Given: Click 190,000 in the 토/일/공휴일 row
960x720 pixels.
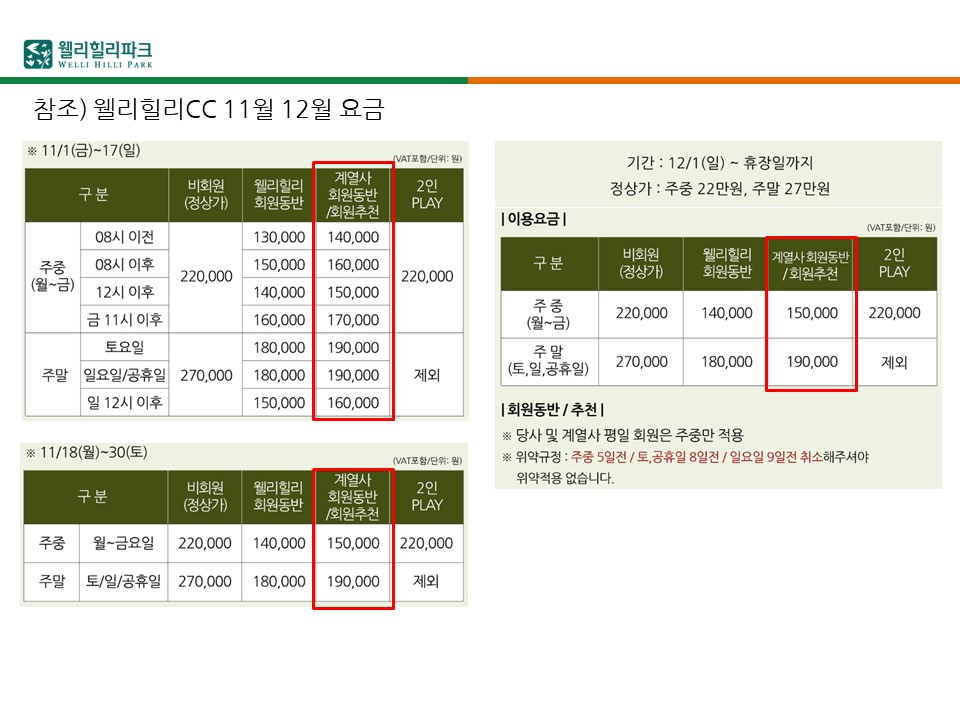Looking at the screenshot, I should pos(353,581).
